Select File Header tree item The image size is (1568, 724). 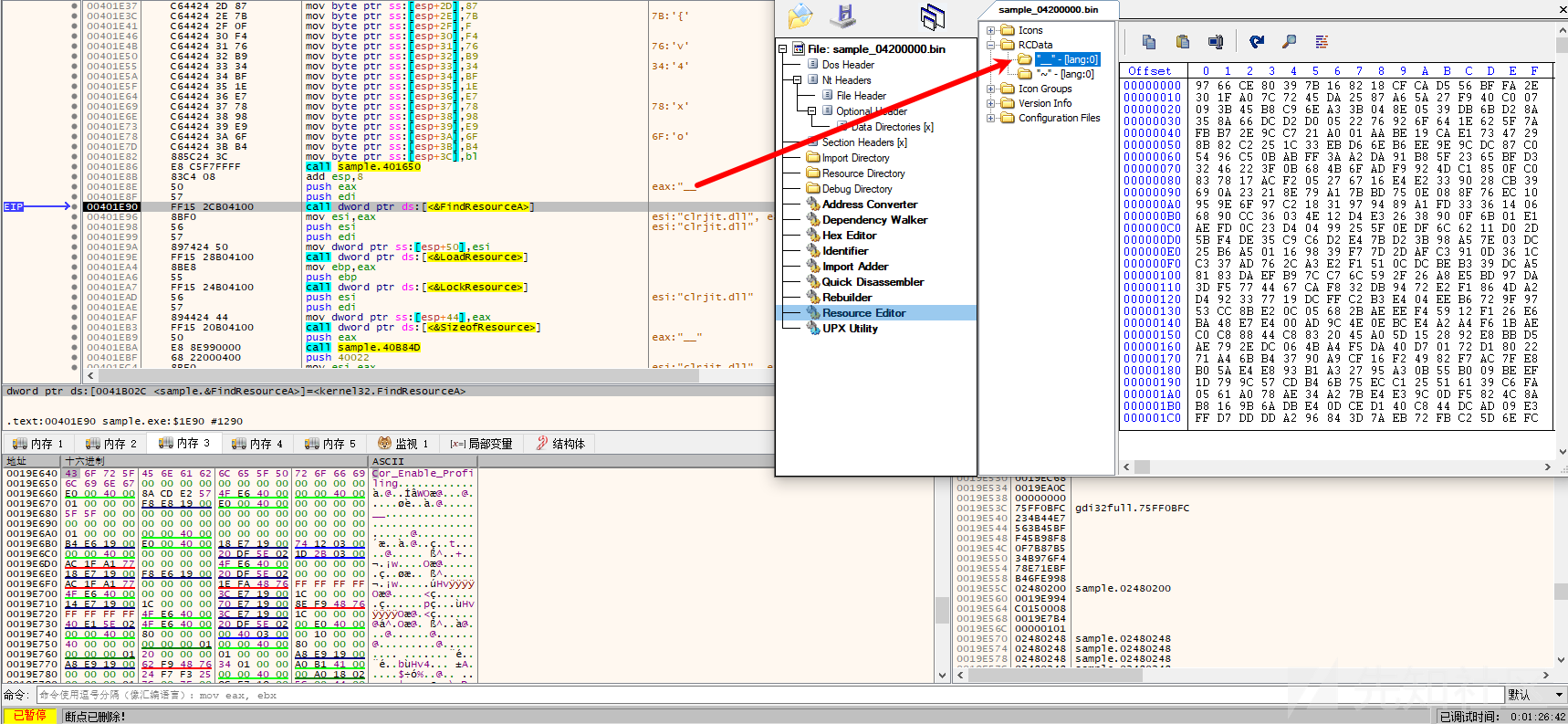coord(861,96)
